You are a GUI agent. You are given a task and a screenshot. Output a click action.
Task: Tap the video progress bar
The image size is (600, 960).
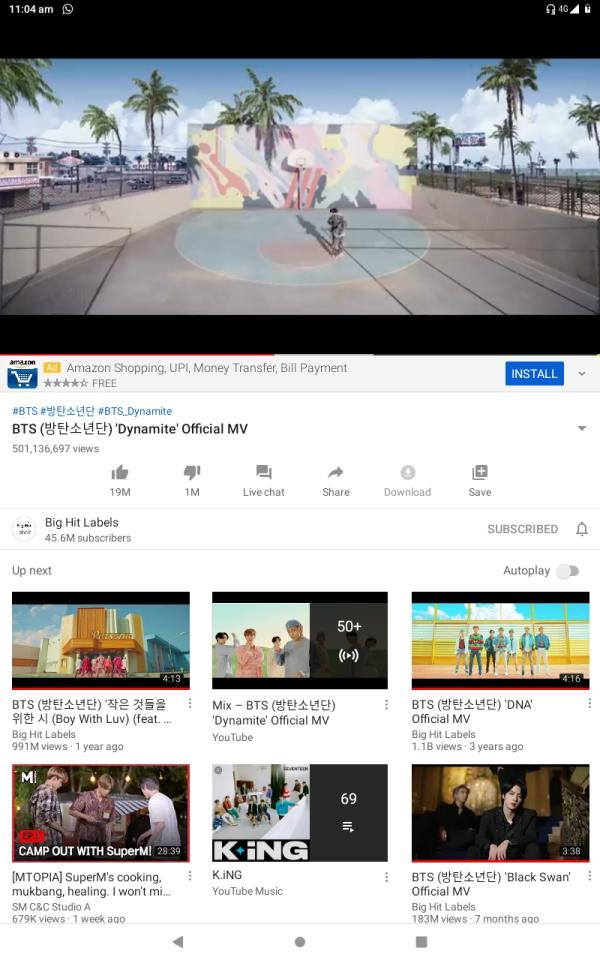click(300, 354)
